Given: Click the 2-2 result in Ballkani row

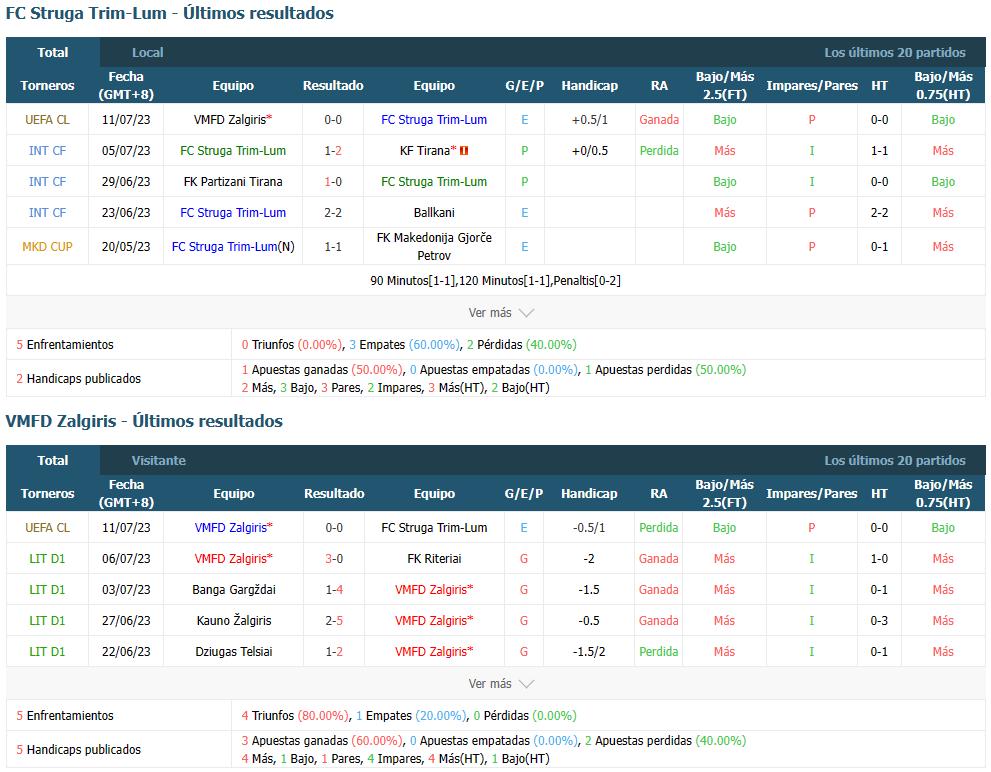Looking at the screenshot, I should pos(333,212).
